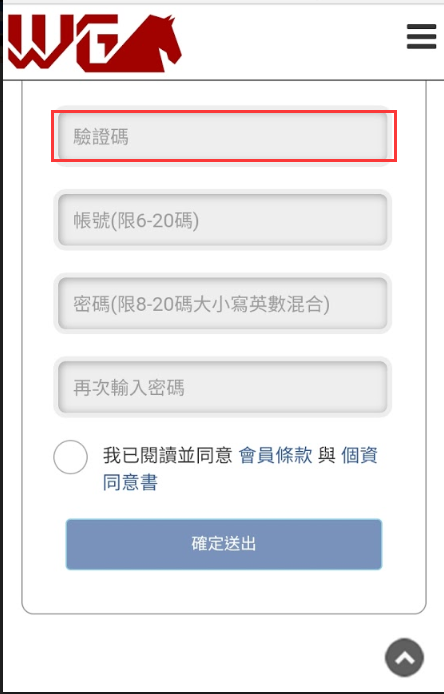444x694 pixels.
Task: Click the 確定送出 submit button
Action: [x=224, y=544]
